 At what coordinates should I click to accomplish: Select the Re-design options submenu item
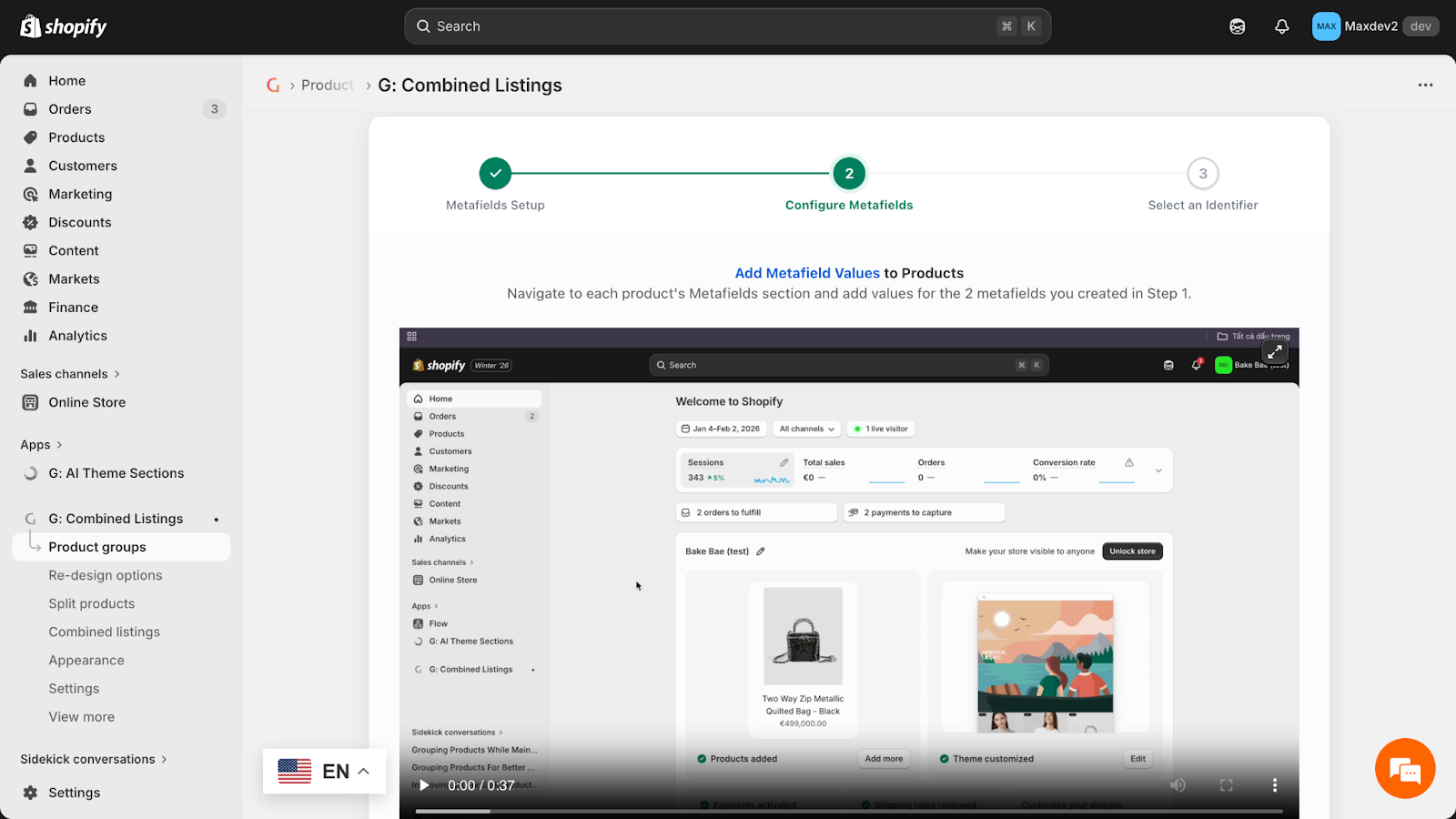106,575
